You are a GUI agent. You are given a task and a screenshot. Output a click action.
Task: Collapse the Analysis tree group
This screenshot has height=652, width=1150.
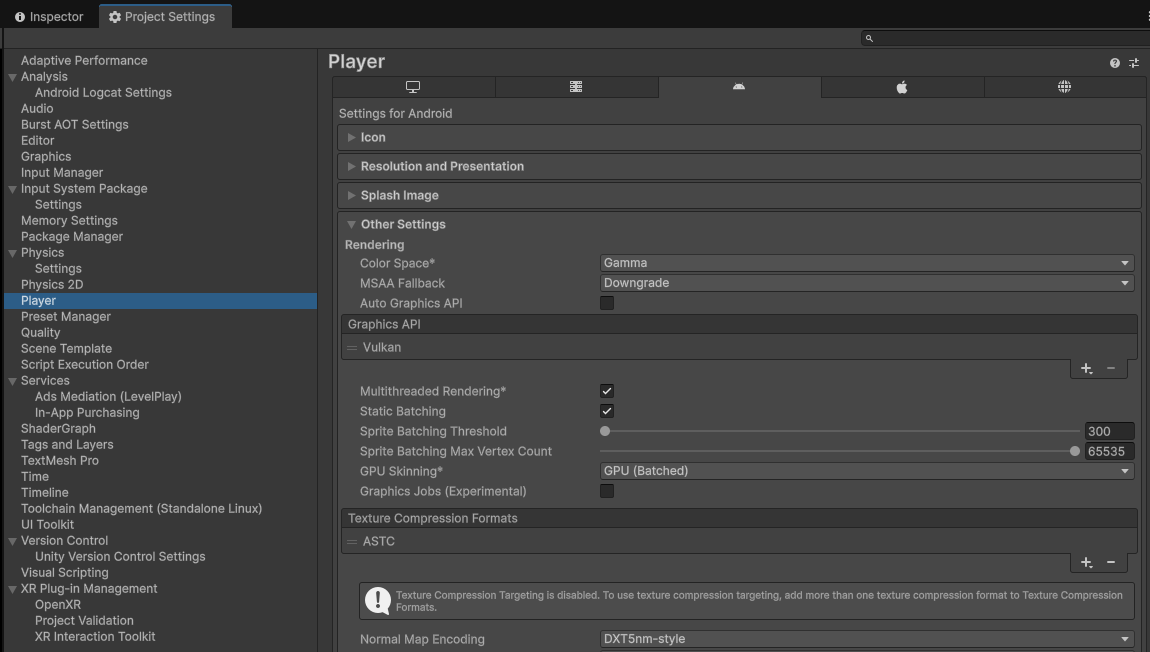(12, 77)
